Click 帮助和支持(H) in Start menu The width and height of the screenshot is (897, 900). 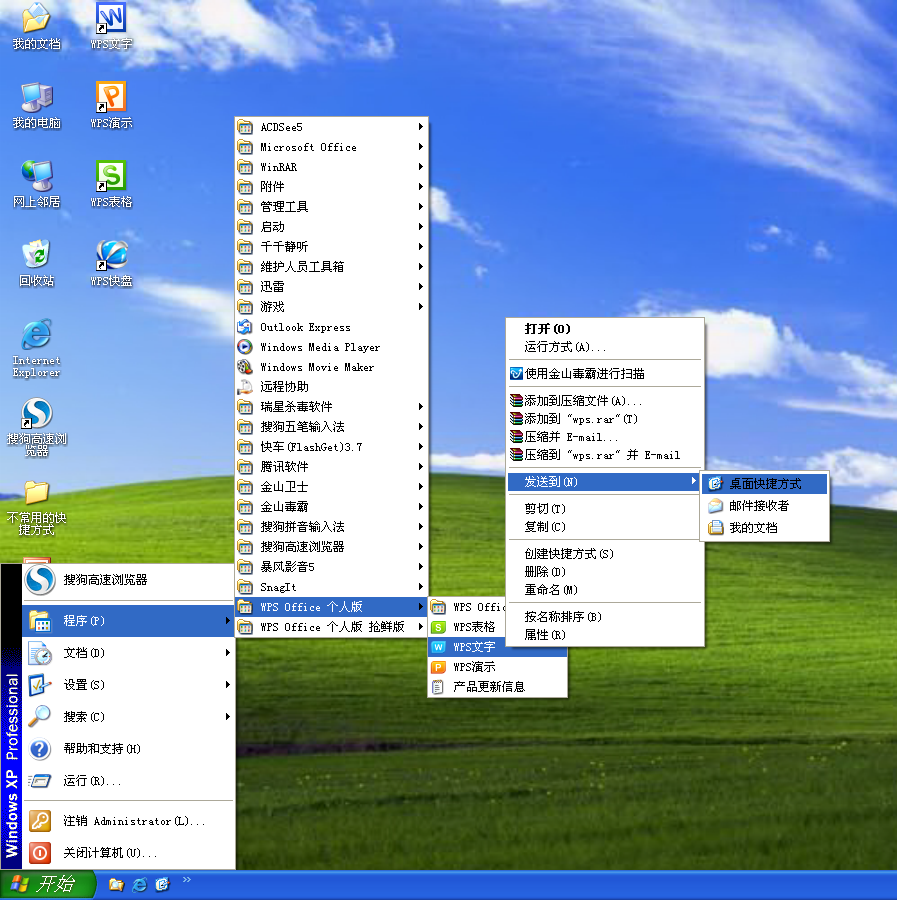tap(128, 749)
